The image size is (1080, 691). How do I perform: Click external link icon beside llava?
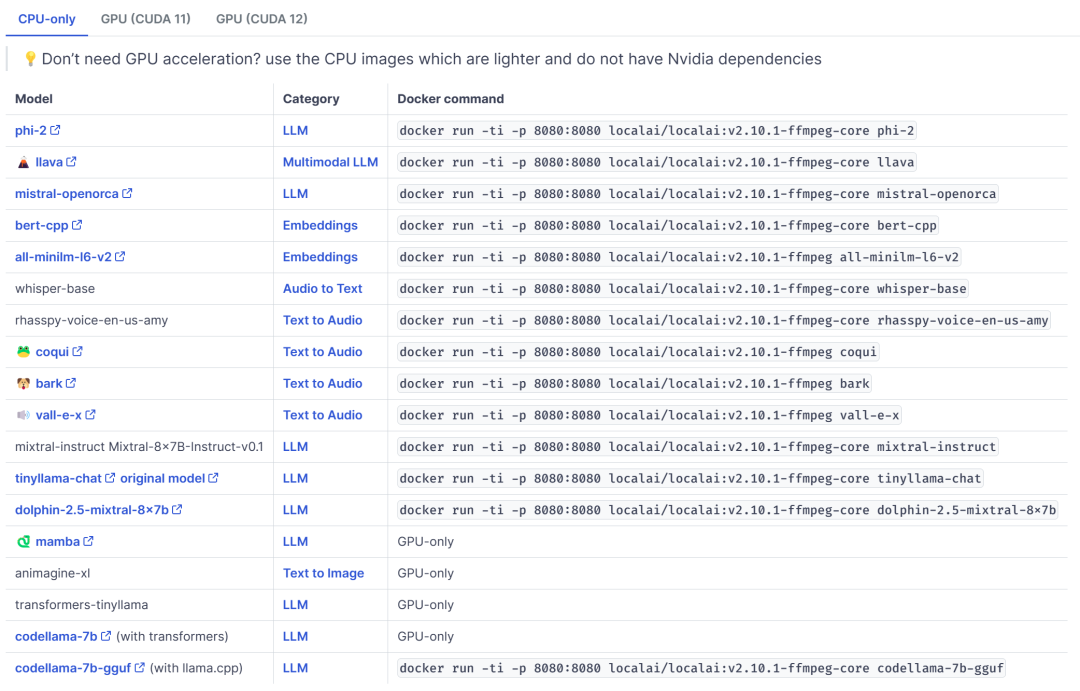71,161
